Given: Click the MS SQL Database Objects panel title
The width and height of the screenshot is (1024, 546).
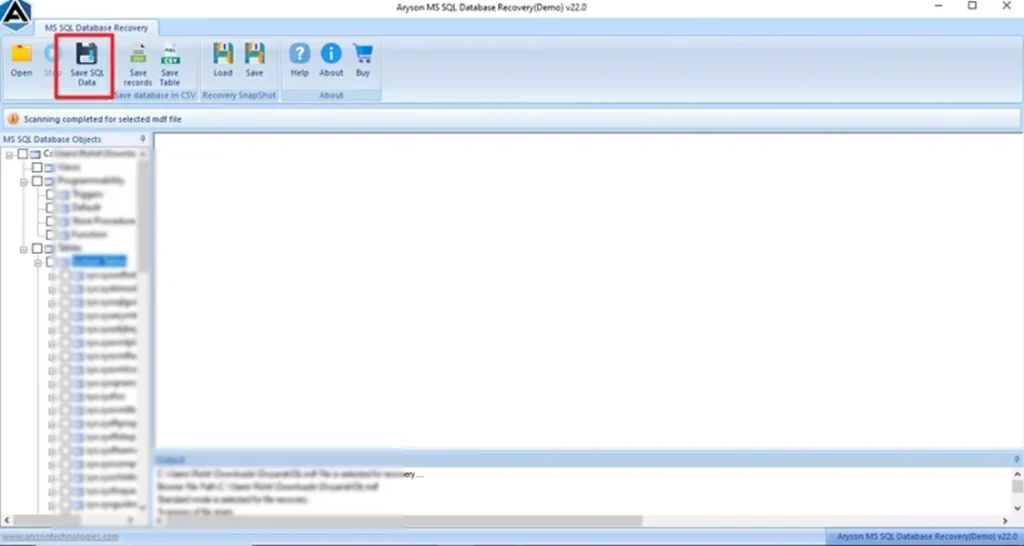Looking at the screenshot, I should click(52, 139).
